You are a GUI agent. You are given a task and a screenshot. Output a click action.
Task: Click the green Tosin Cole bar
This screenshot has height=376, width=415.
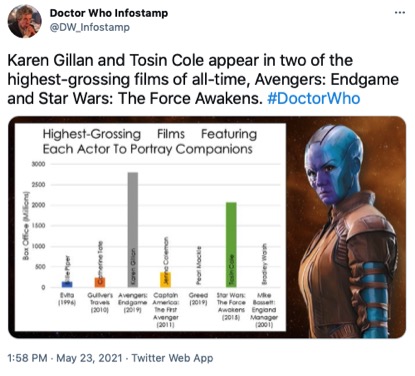(x=231, y=245)
